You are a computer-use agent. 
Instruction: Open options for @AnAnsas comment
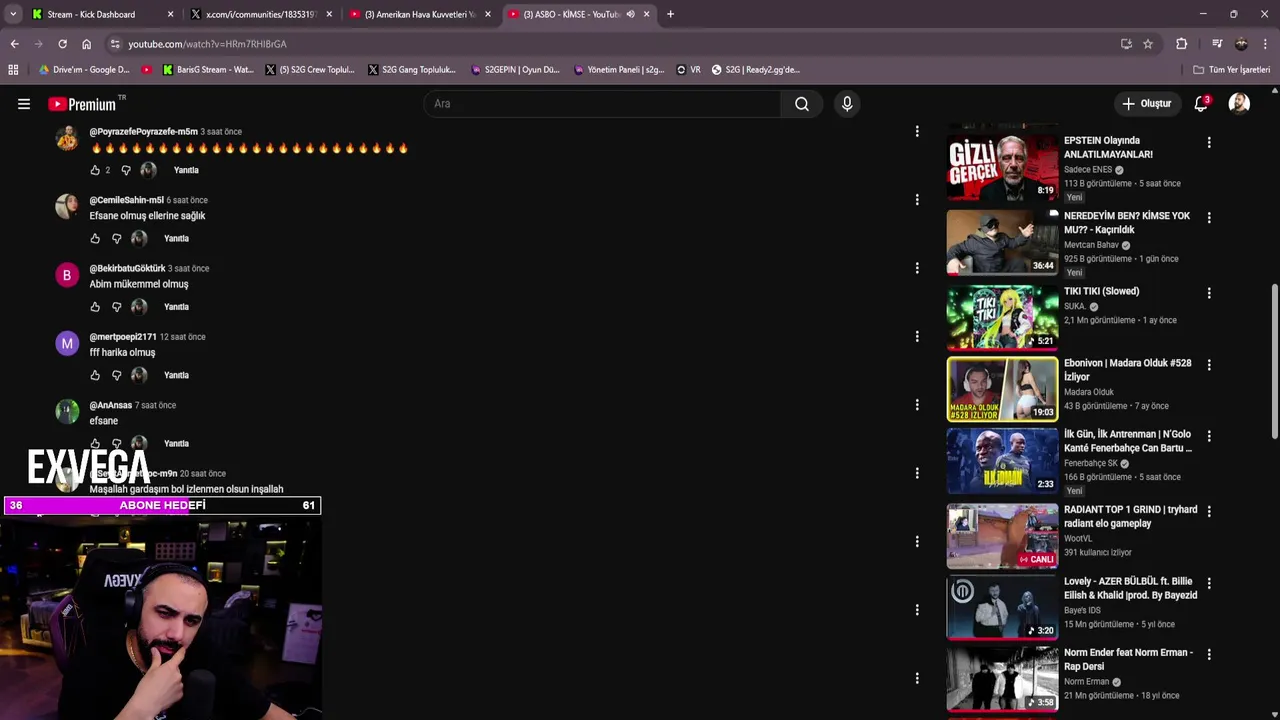coord(917,405)
